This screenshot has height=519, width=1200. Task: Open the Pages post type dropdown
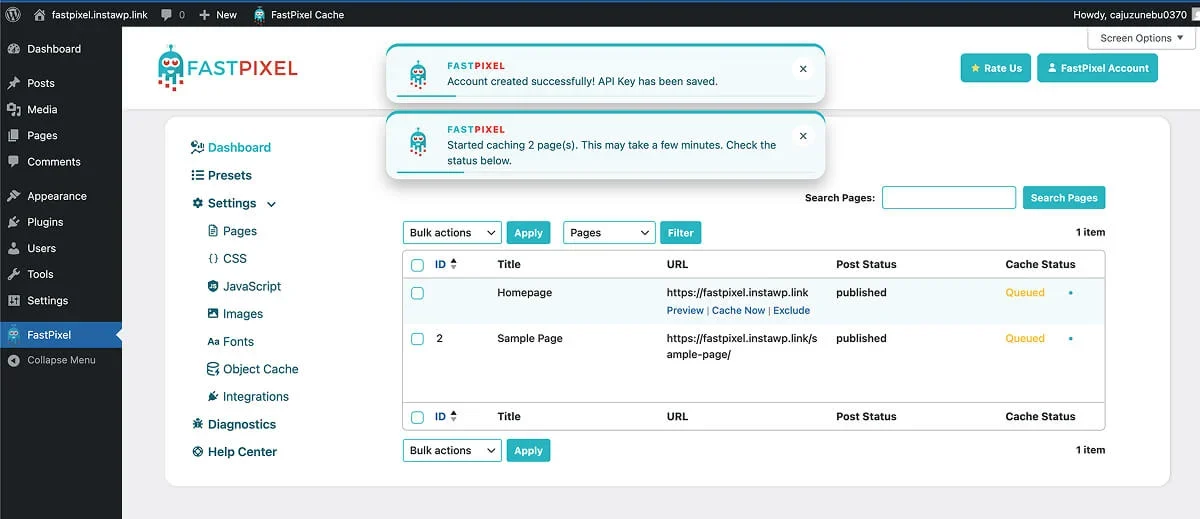click(609, 233)
